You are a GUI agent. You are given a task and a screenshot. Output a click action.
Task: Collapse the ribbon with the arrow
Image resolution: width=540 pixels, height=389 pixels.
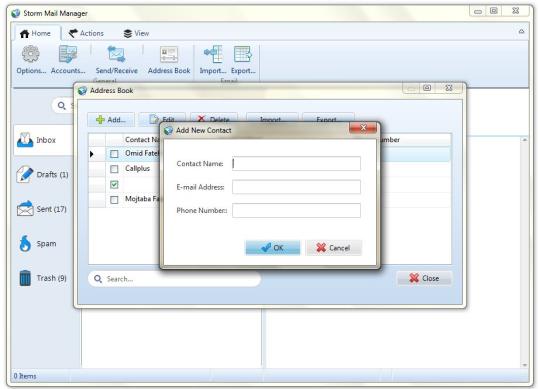click(521, 32)
